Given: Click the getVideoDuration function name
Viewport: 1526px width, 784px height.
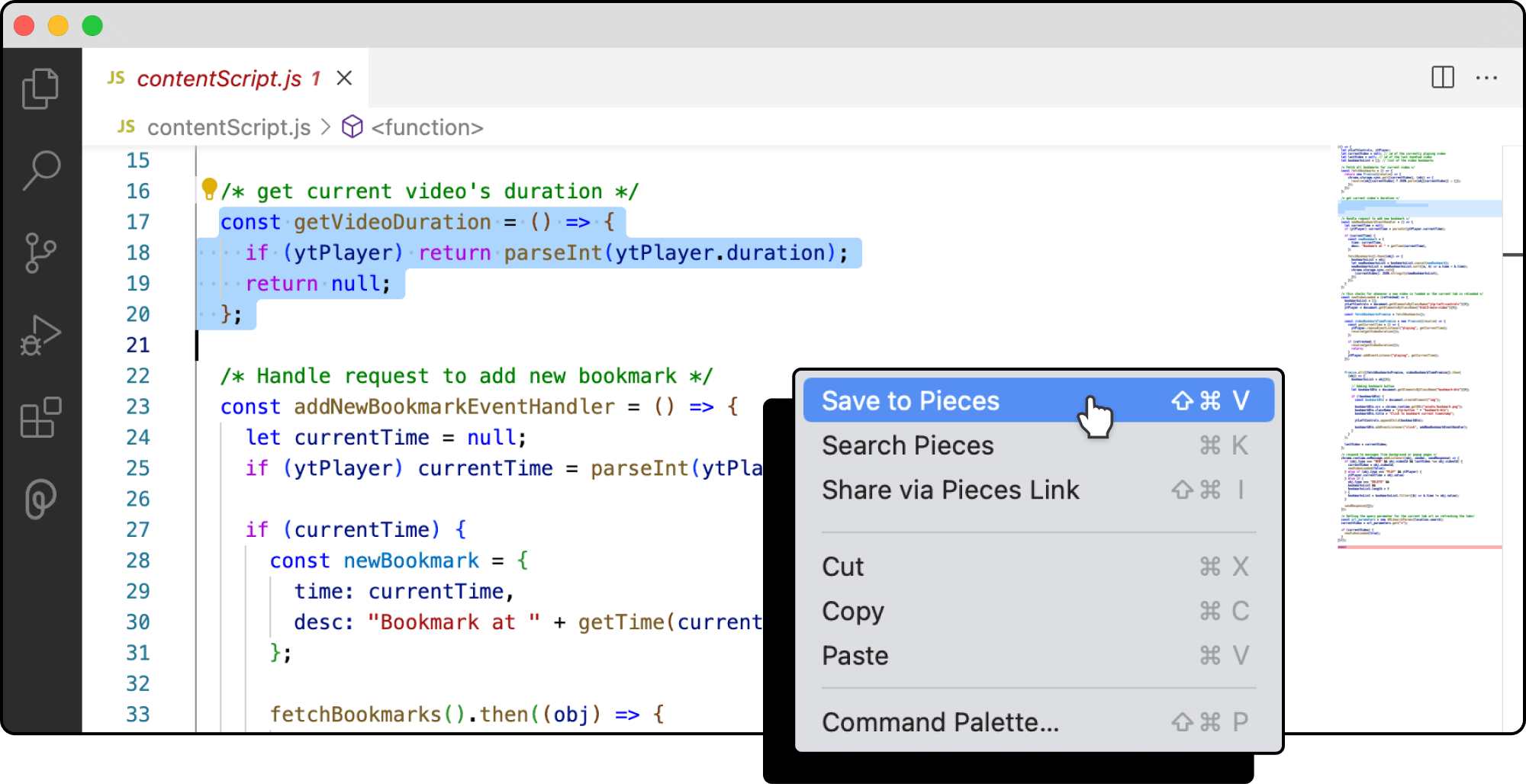Looking at the screenshot, I should tap(392, 222).
